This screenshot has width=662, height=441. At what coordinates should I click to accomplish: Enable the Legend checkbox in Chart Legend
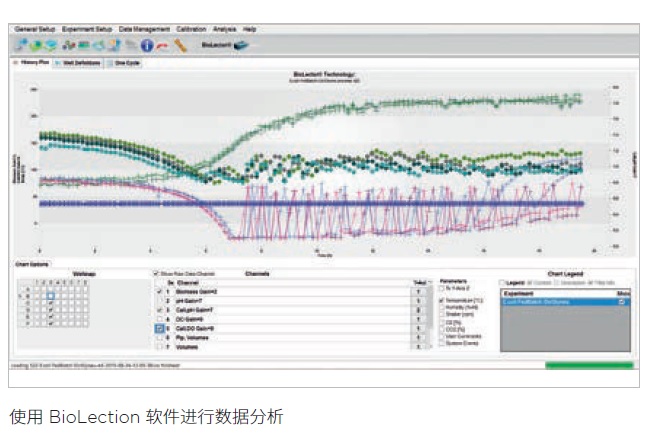502,283
